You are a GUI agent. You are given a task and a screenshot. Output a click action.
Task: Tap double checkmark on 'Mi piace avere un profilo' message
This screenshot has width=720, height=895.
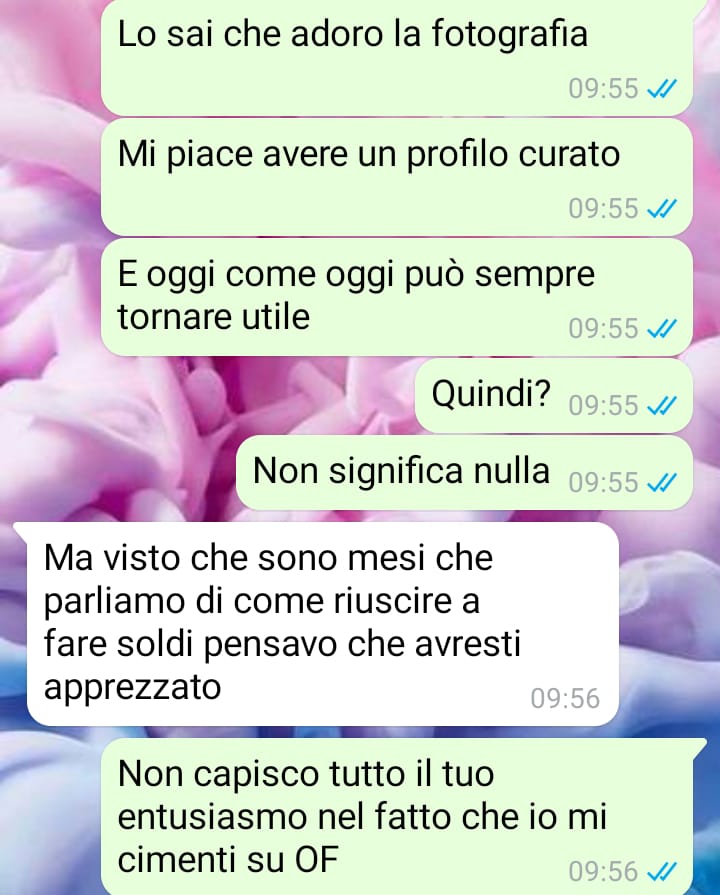click(x=661, y=209)
